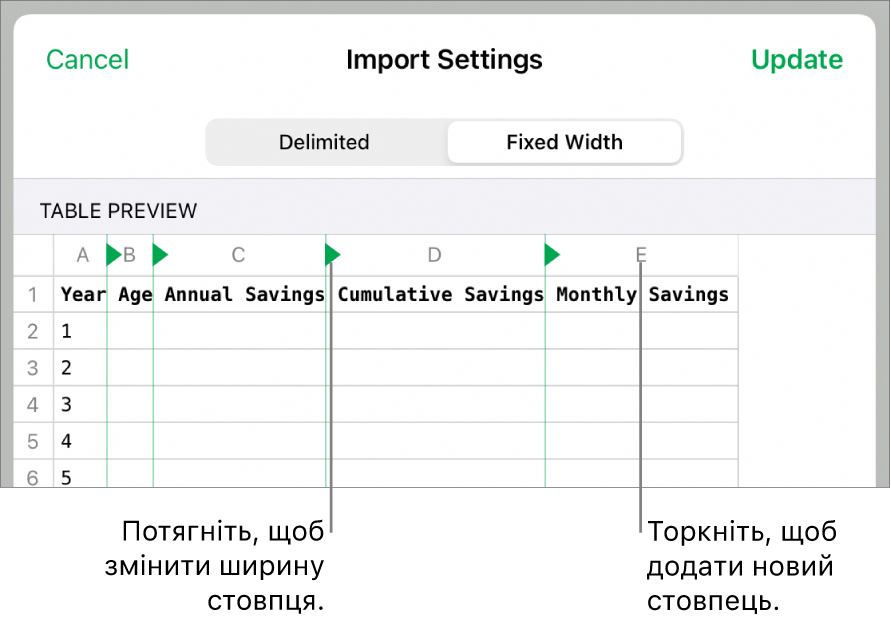Tap column E header to add column
The image size is (891, 628).
pyautogui.click(x=641, y=255)
